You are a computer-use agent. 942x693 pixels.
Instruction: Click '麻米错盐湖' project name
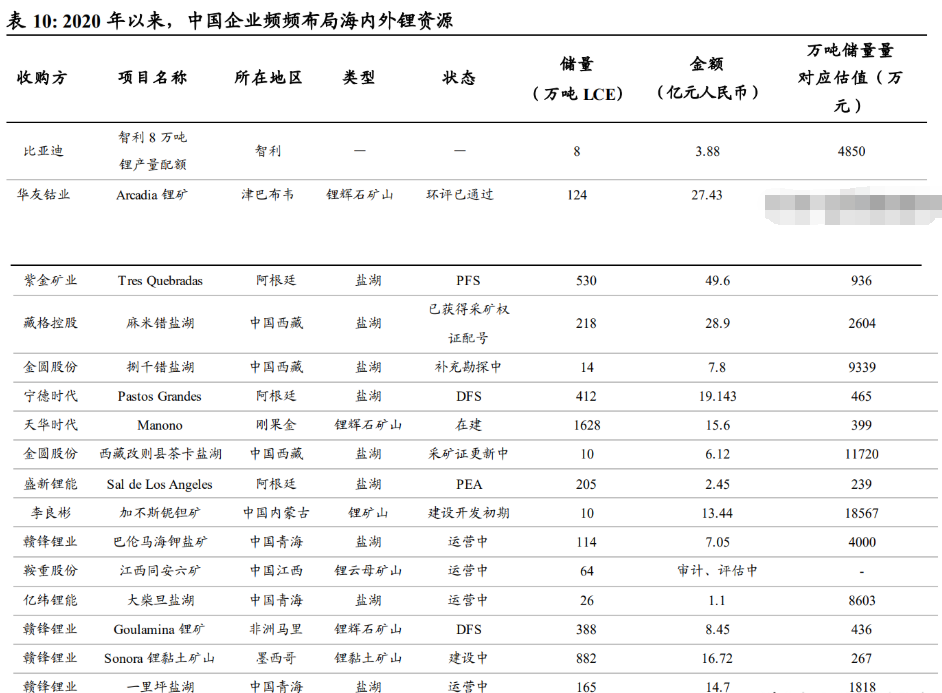(x=160, y=323)
